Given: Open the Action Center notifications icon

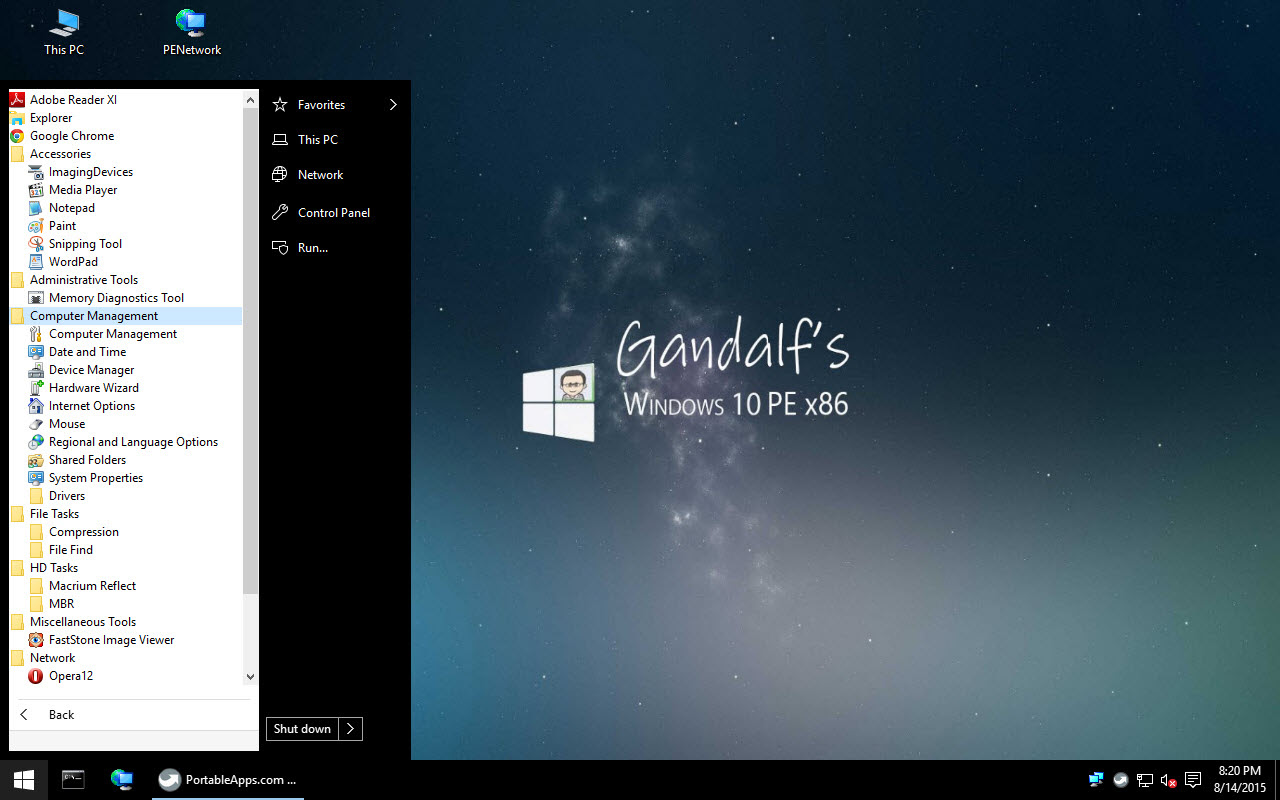Looking at the screenshot, I should (x=1193, y=780).
